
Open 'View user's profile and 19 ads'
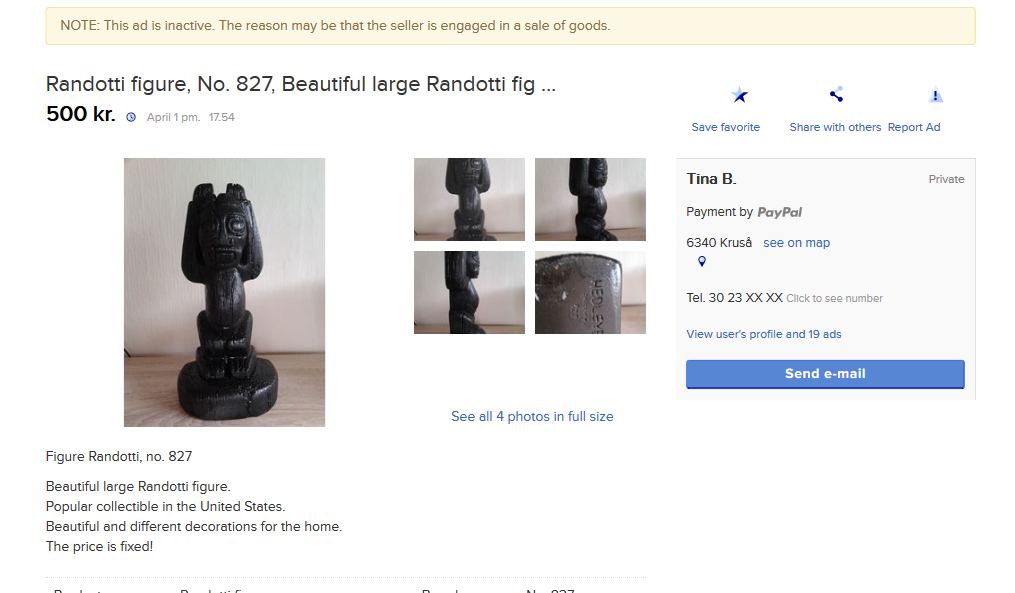point(764,334)
